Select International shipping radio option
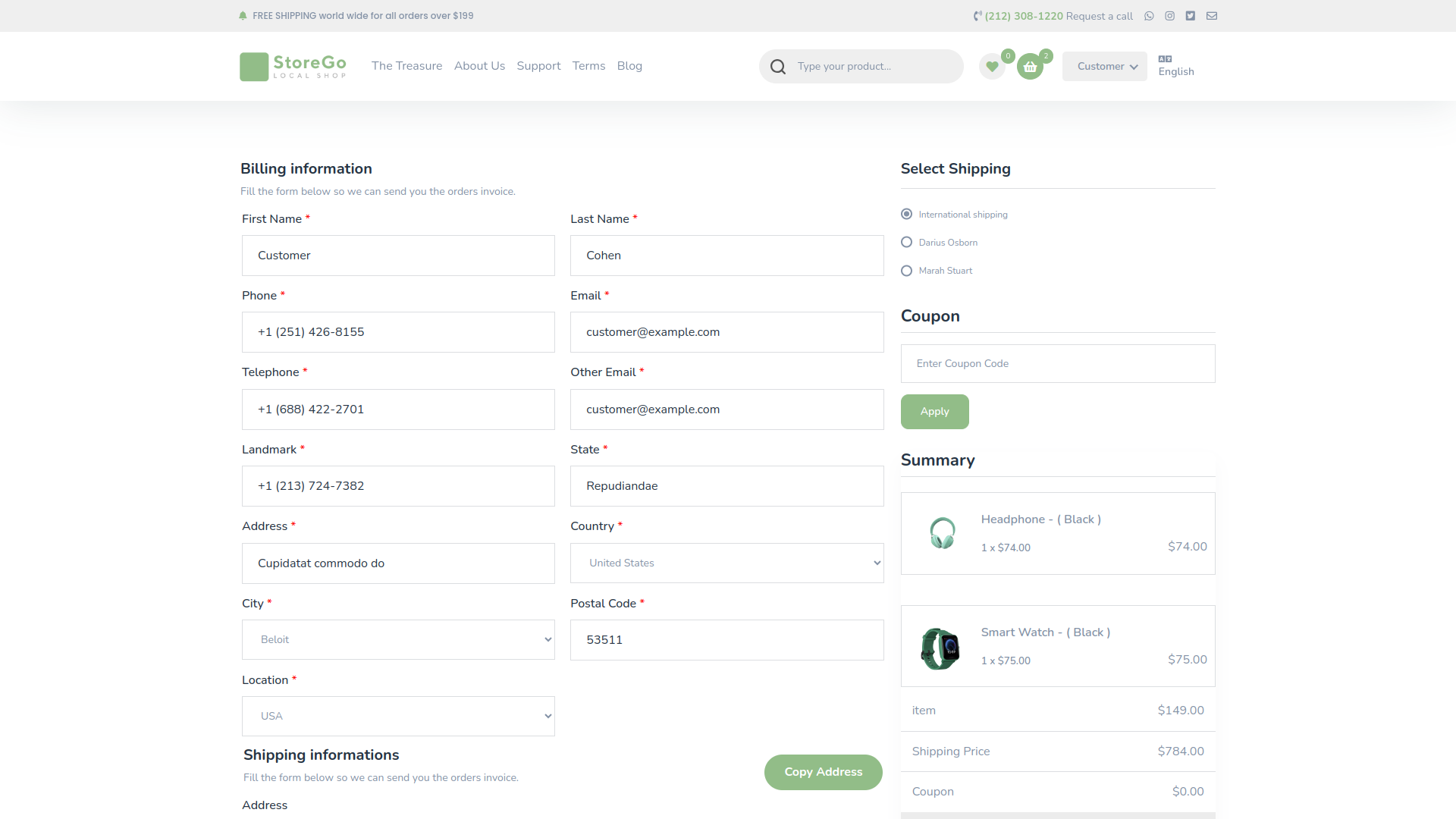Image resolution: width=1456 pixels, height=819 pixels. pyautogui.click(x=906, y=215)
